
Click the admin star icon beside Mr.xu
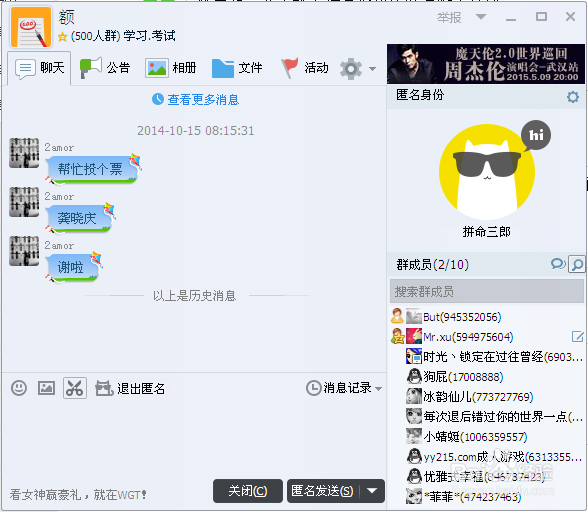(398, 336)
